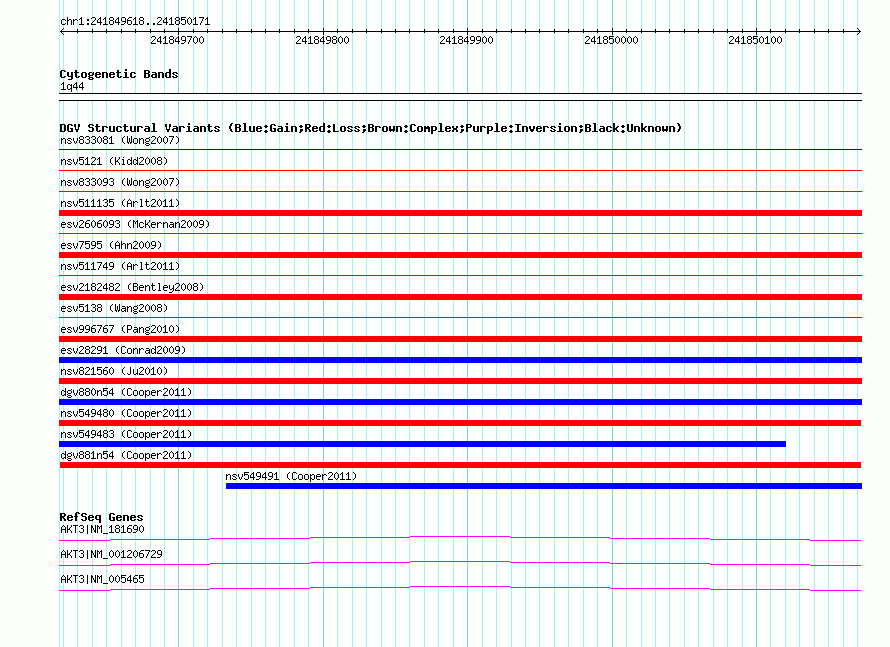This screenshot has height=647, width=890.
Task: Click the 241850100 ruler position
Action: [x=755, y=40]
